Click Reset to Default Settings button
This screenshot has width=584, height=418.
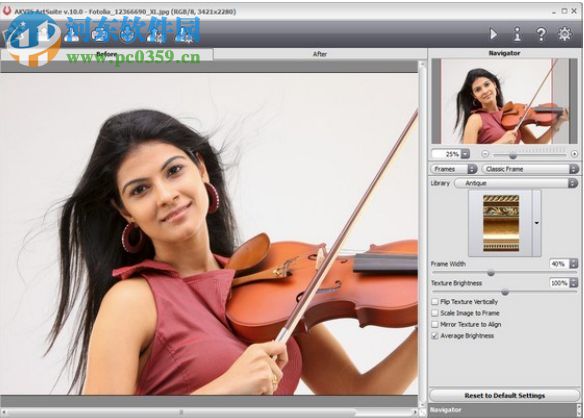point(504,396)
